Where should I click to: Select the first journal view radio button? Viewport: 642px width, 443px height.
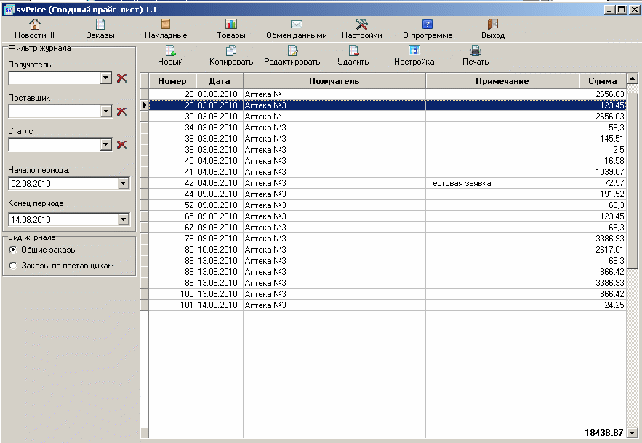(x=13, y=249)
